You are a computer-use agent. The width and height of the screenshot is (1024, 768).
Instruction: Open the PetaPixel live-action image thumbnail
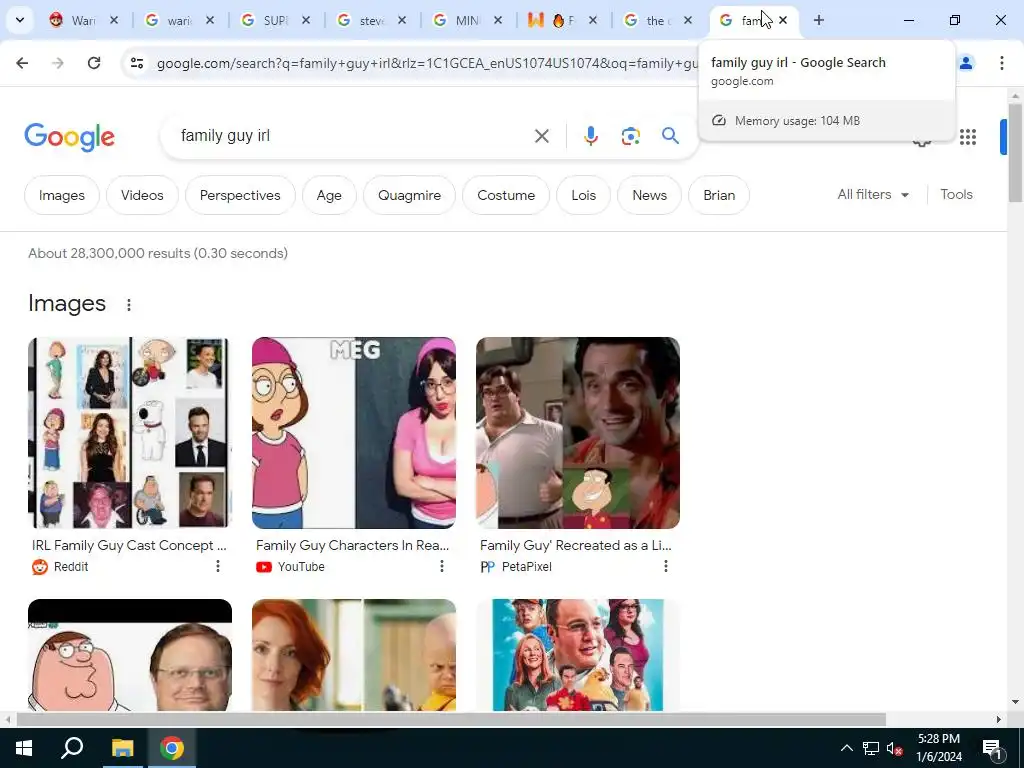(x=578, y=433)
